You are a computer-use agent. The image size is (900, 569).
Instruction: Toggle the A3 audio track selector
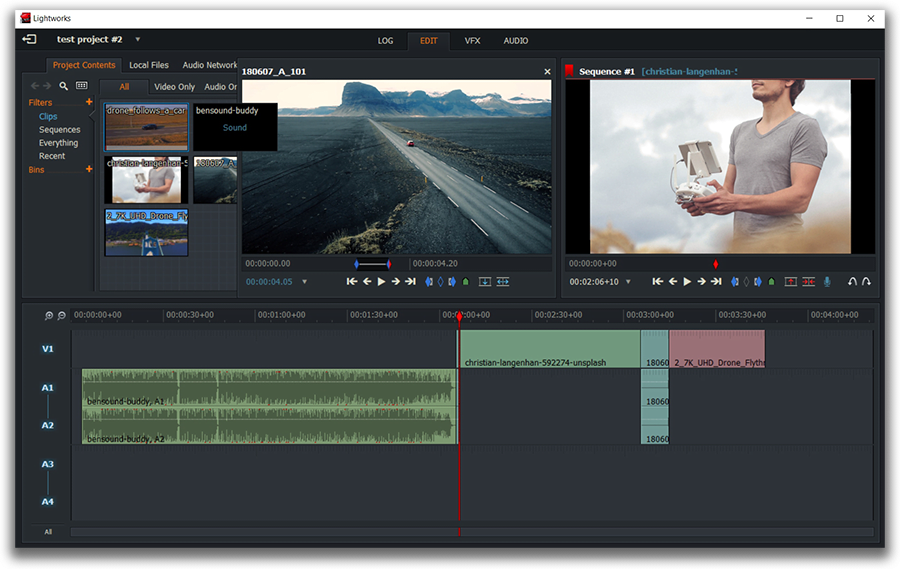click(x=47, y=464)
